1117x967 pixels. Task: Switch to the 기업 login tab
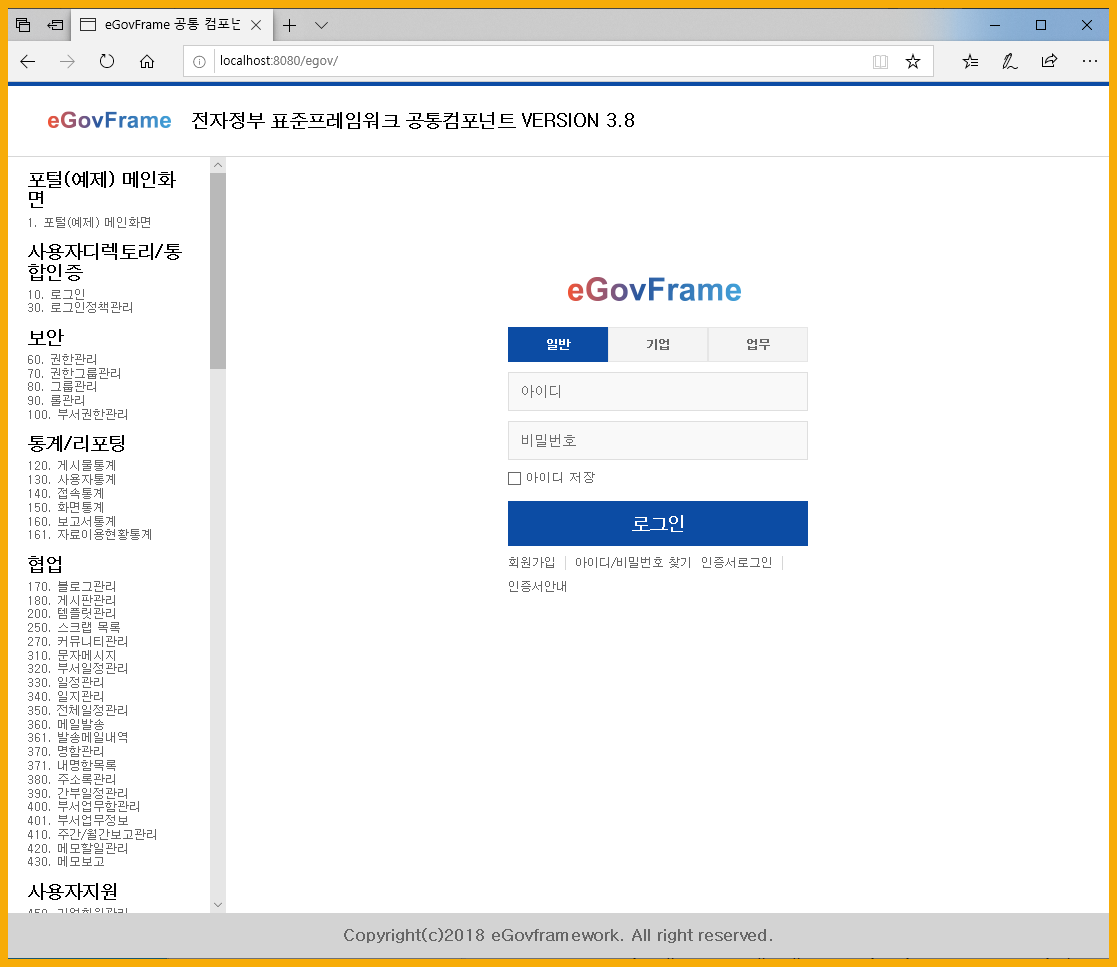pyautogui.click(x=658, y=344)
